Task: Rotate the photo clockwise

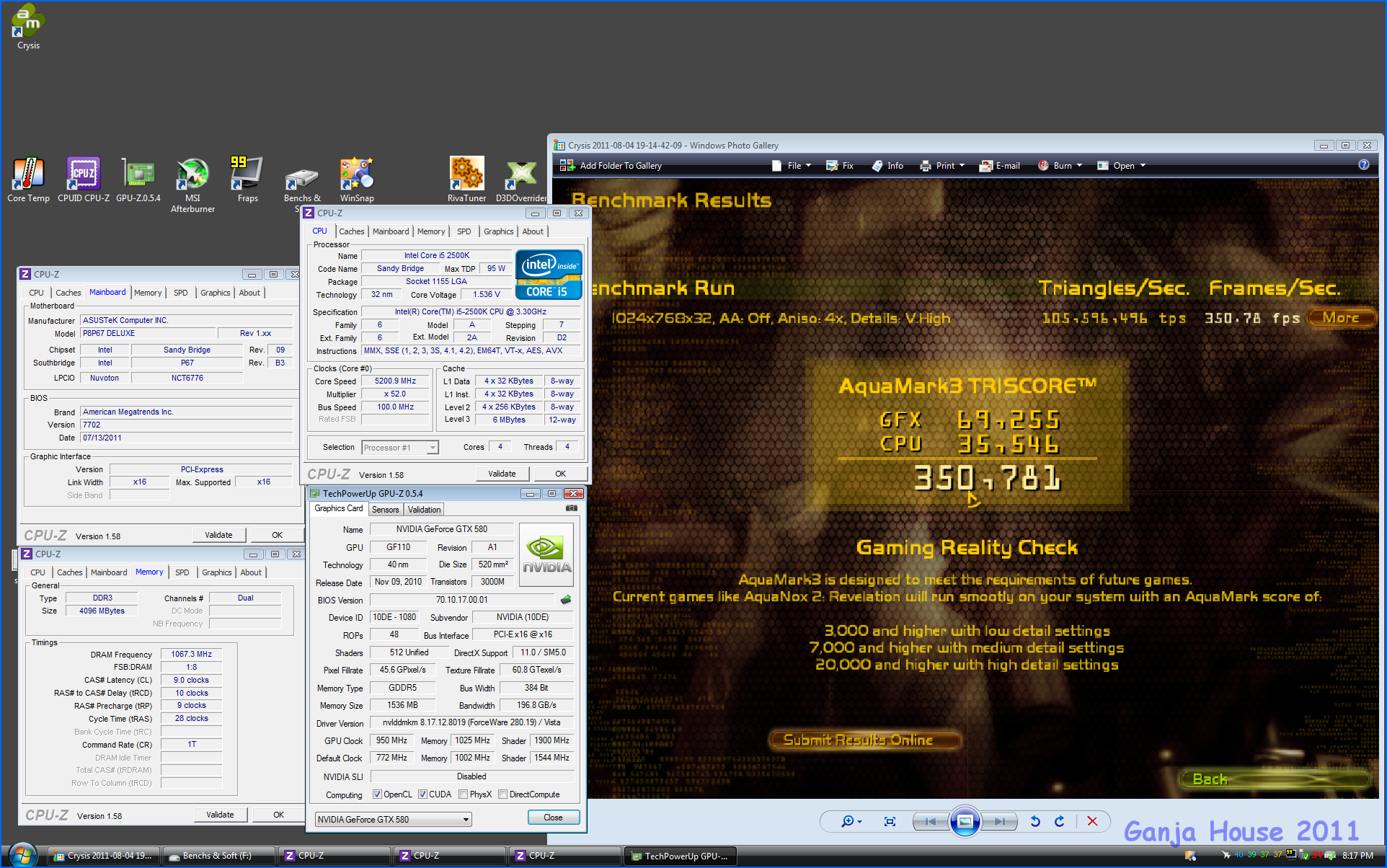Action: [x=1059, y=821]
